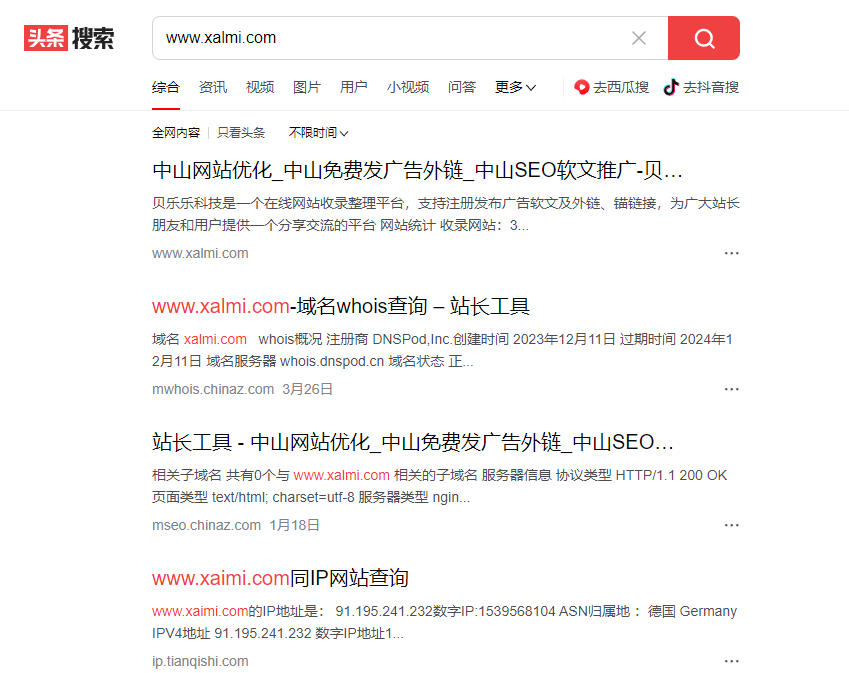The width and height of the screenshot is (849, 673).
Task: Open www.xaimi.com同IP网站查询 result title
Action: [x=280, y=578]
